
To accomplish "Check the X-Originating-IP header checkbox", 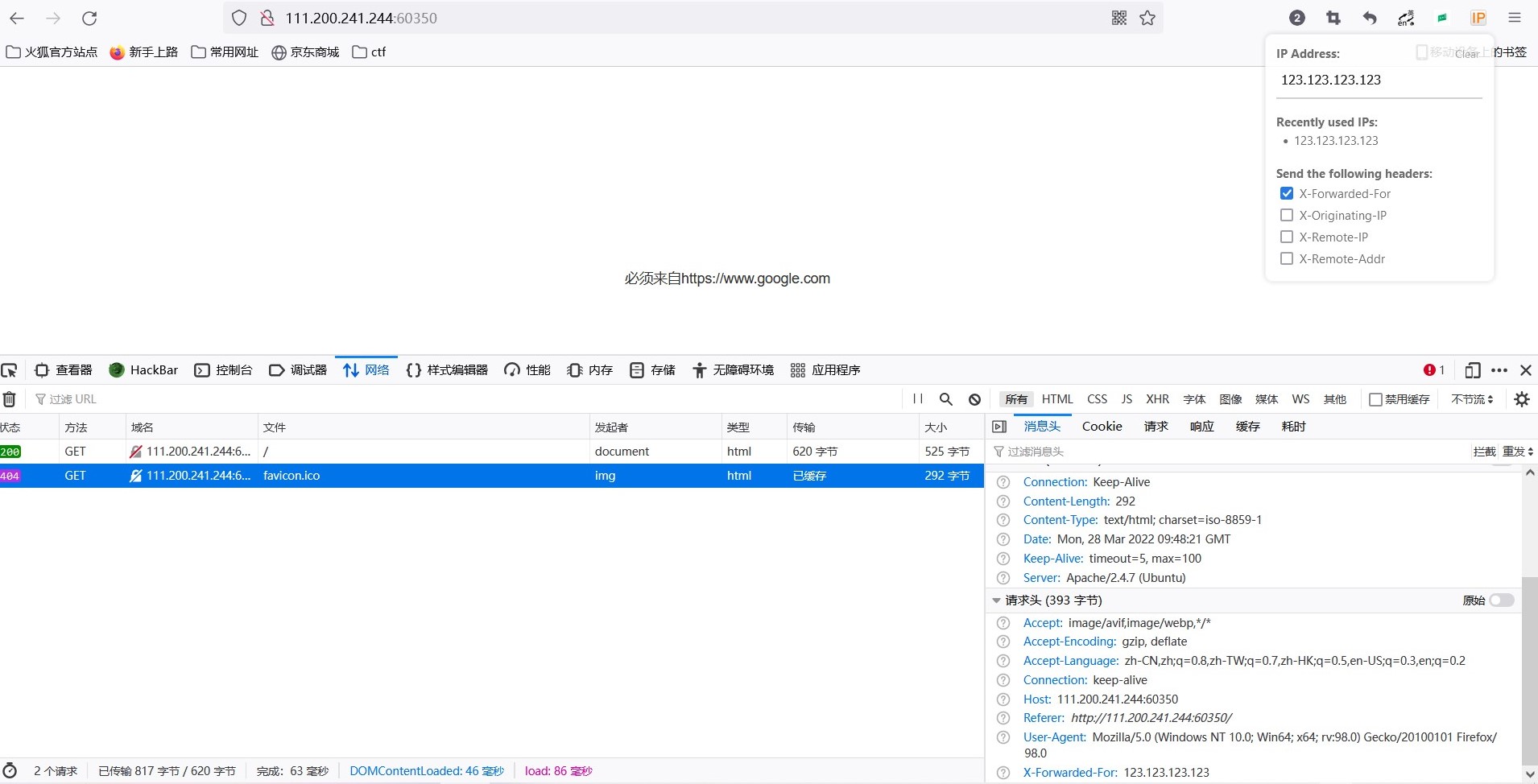I will (x=1286, y=215).
